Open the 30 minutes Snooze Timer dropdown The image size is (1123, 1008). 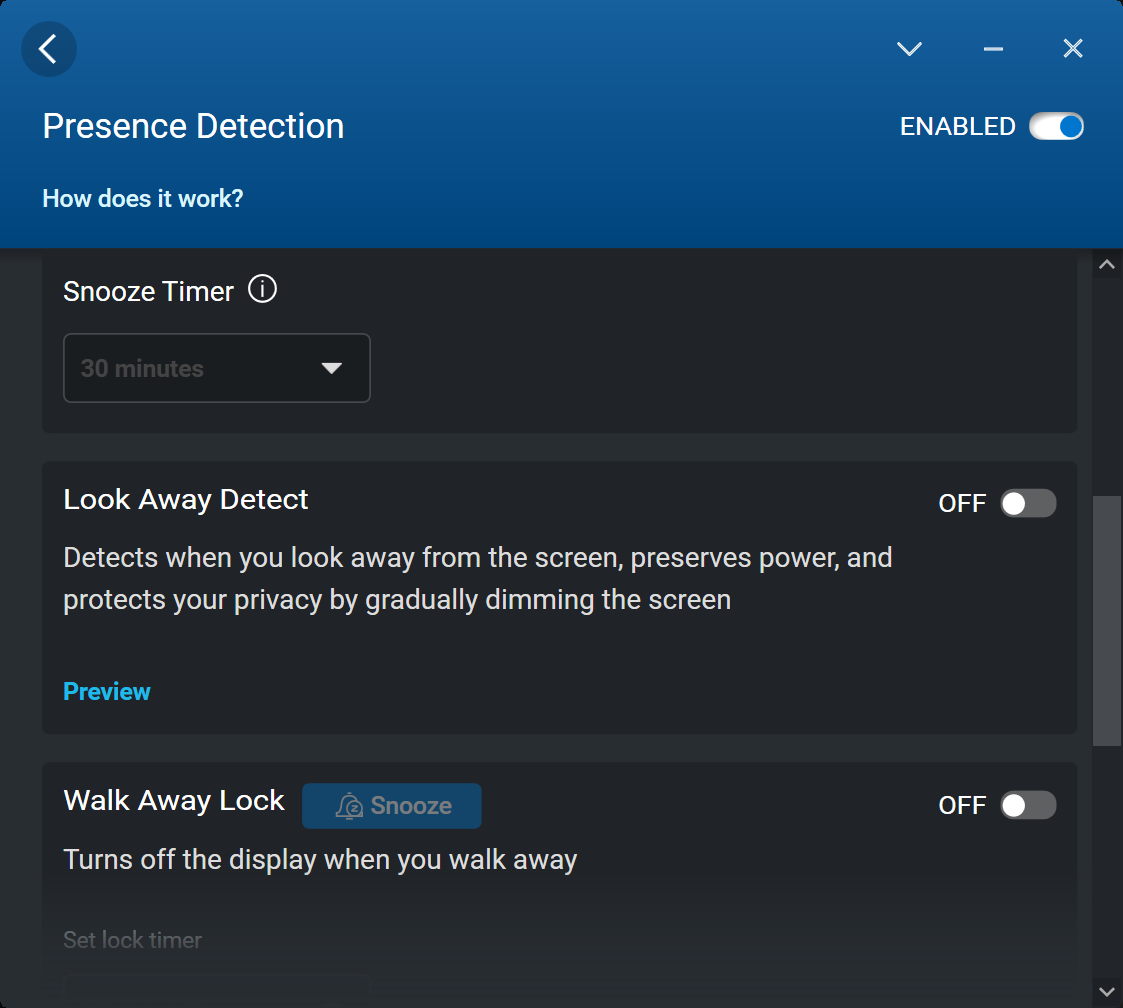tap(216, 368)
